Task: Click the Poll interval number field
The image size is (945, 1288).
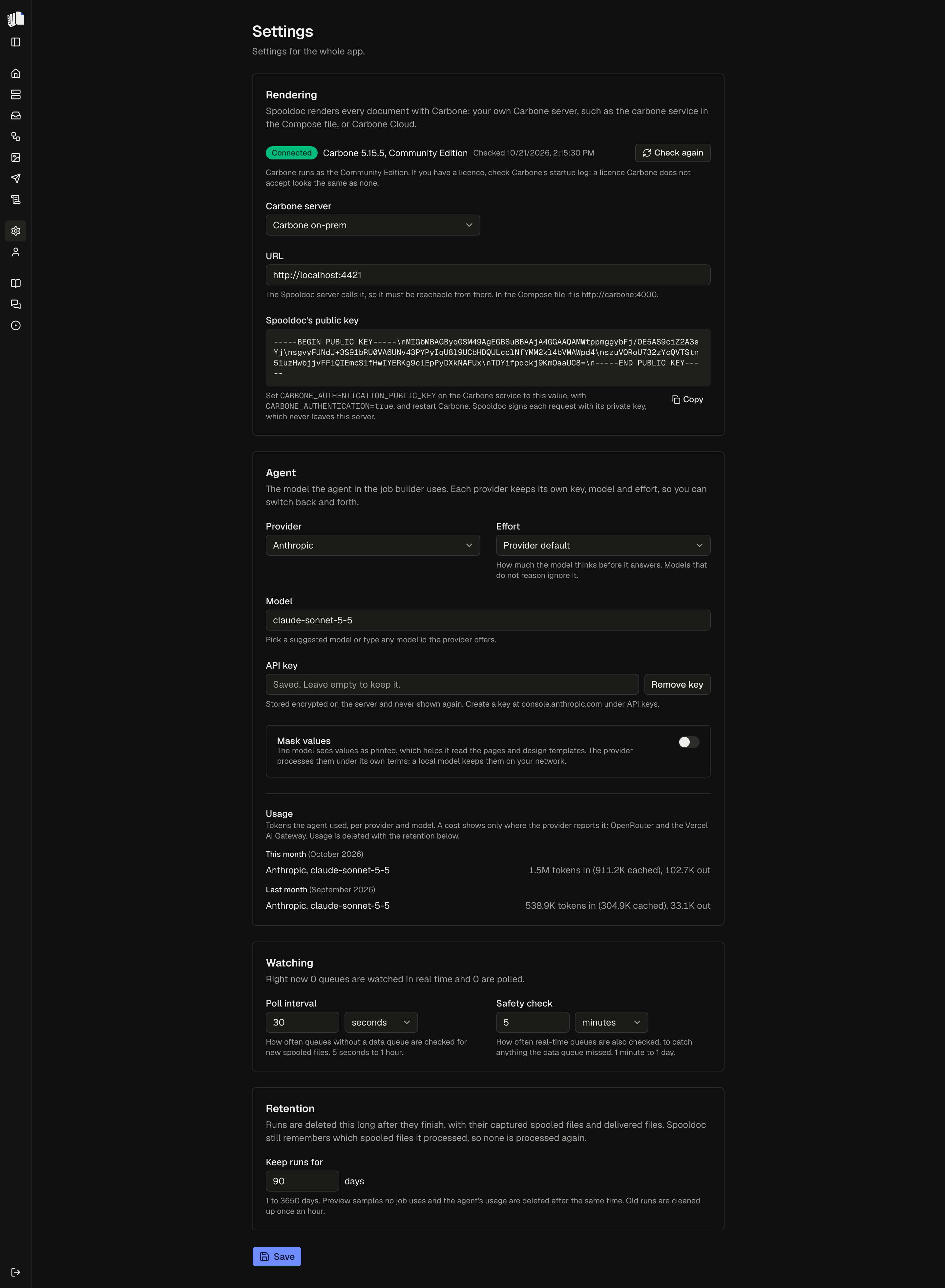Action: tap(302, 1023)
